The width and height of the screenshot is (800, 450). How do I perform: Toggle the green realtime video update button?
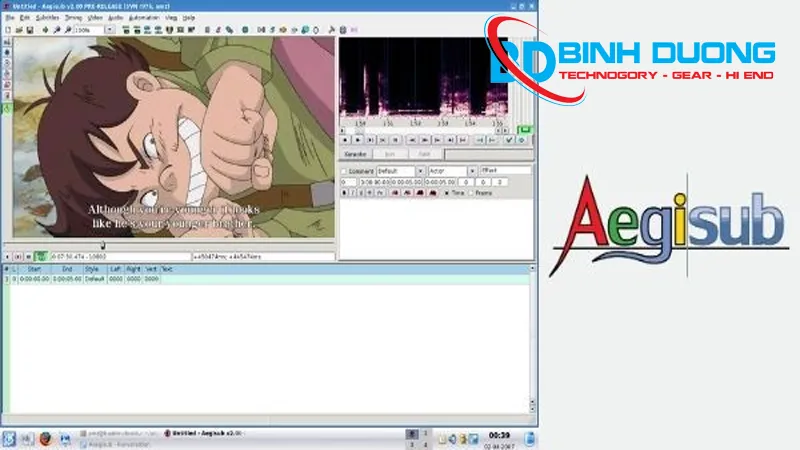(7, 108)
